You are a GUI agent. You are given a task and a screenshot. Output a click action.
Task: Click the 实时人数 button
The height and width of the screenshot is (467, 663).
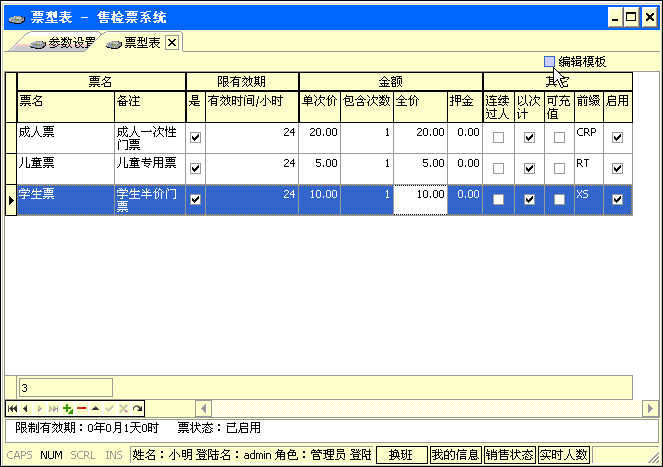pos(563,455)
